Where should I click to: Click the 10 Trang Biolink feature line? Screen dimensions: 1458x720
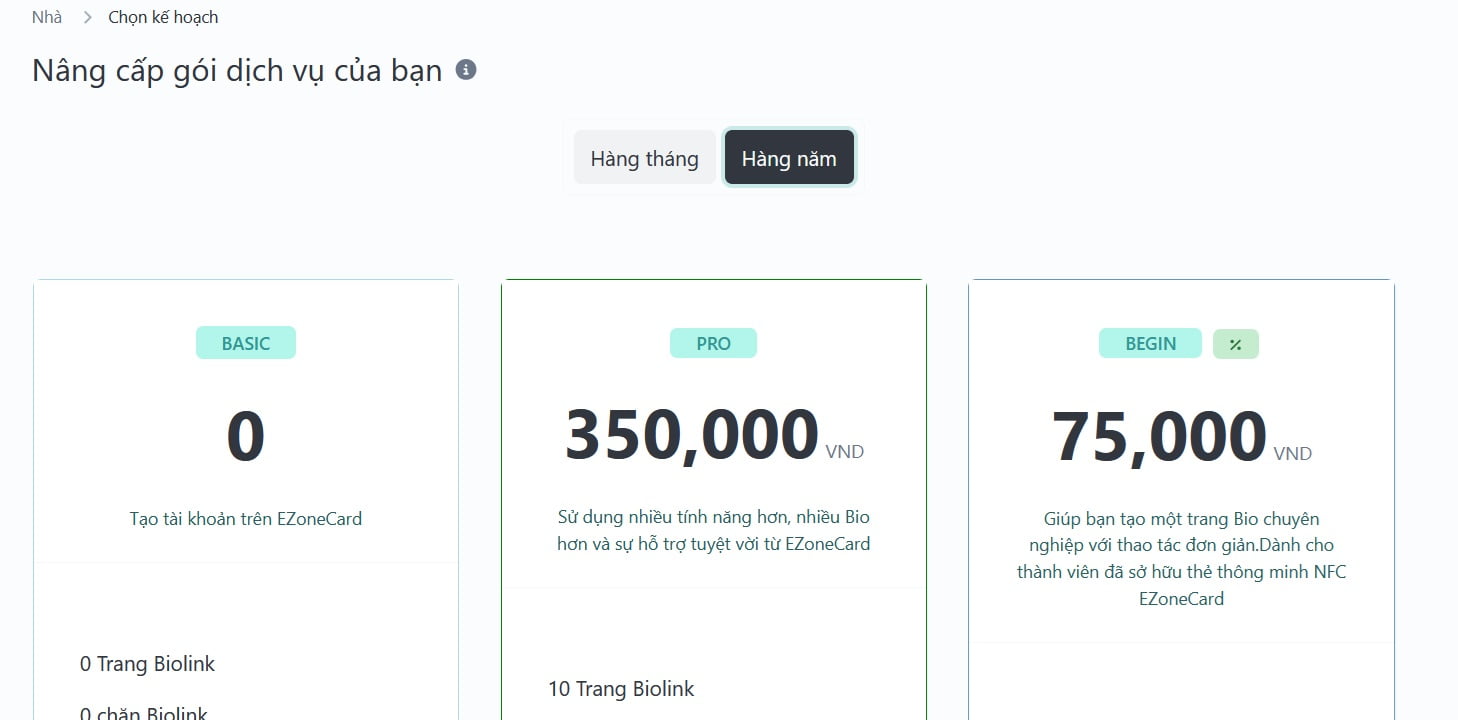click(x=621, y=689)
